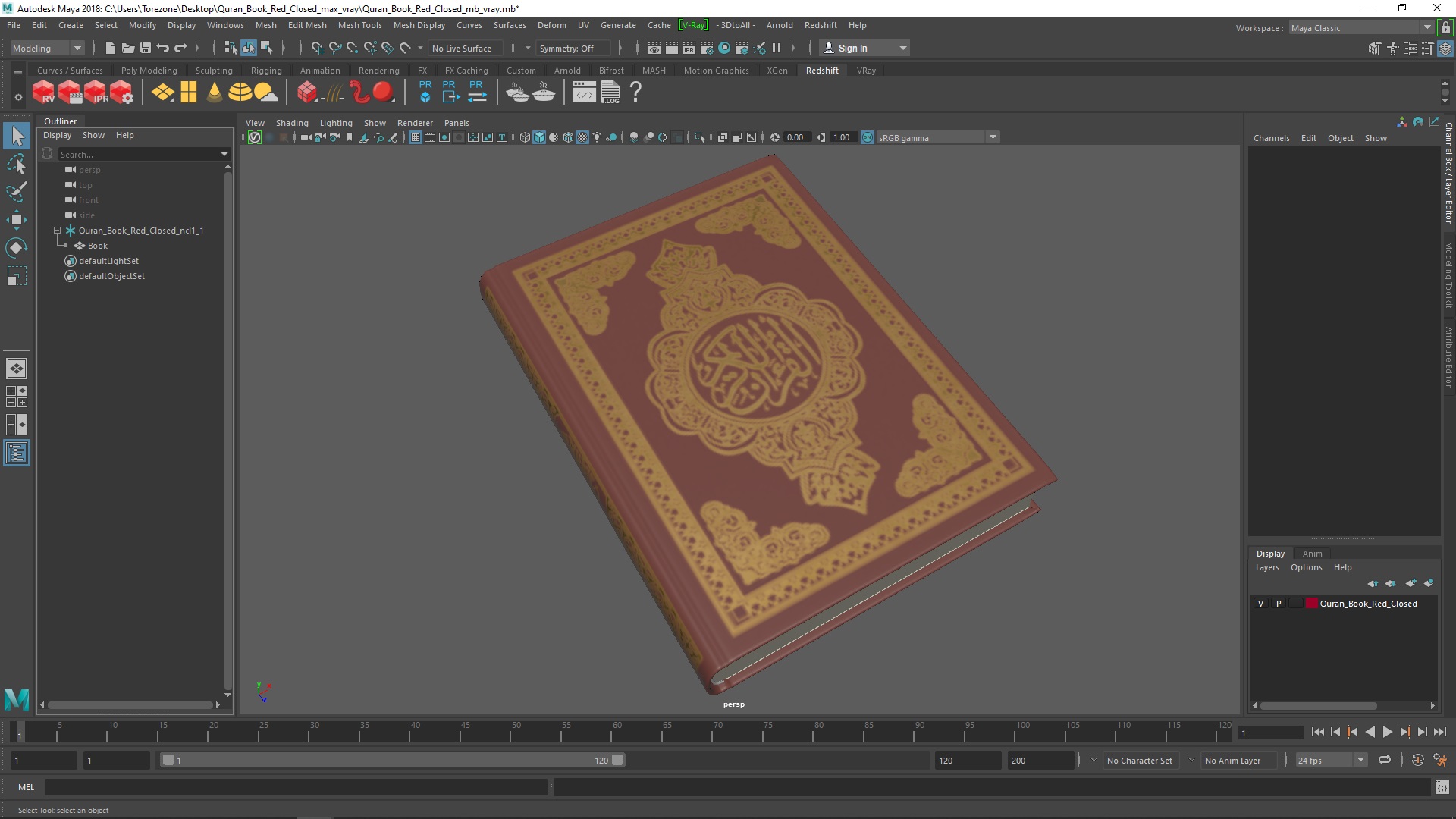Open the Modeling menu set dropdown

(47, 48)
